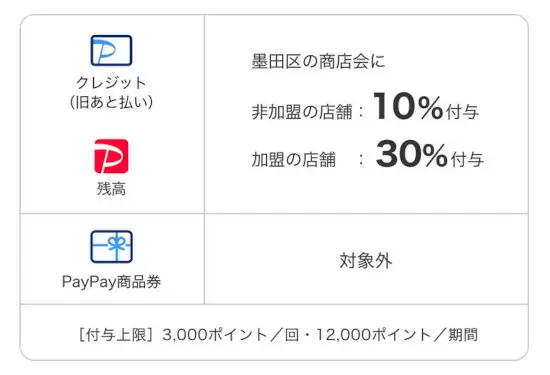This screenshot has width=550, height=375.
Task: Click the PayPay Credit card icon
Action: (x=111, y=51)
